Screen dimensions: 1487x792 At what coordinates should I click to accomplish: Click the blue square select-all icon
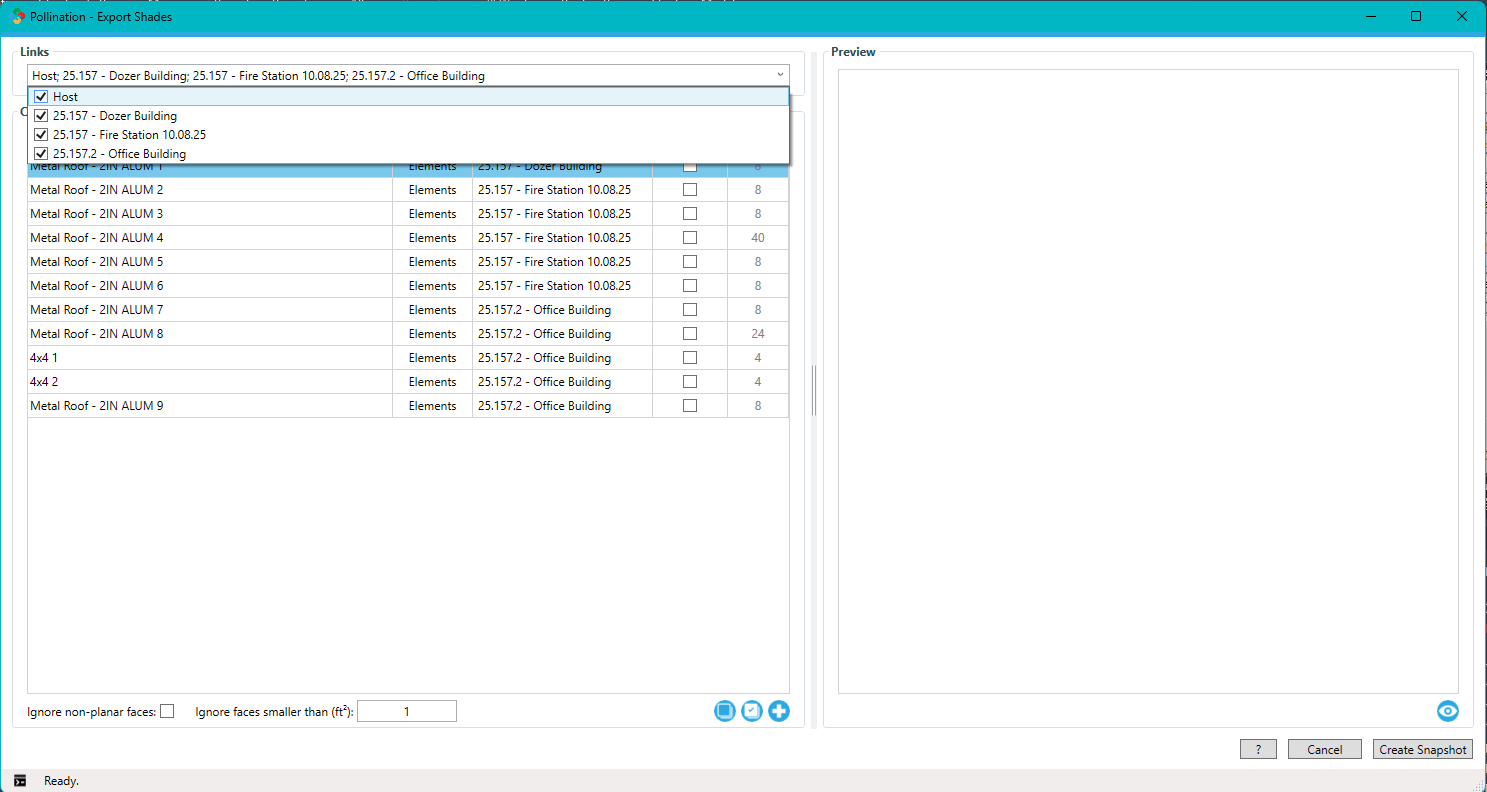tap(724, 711)
